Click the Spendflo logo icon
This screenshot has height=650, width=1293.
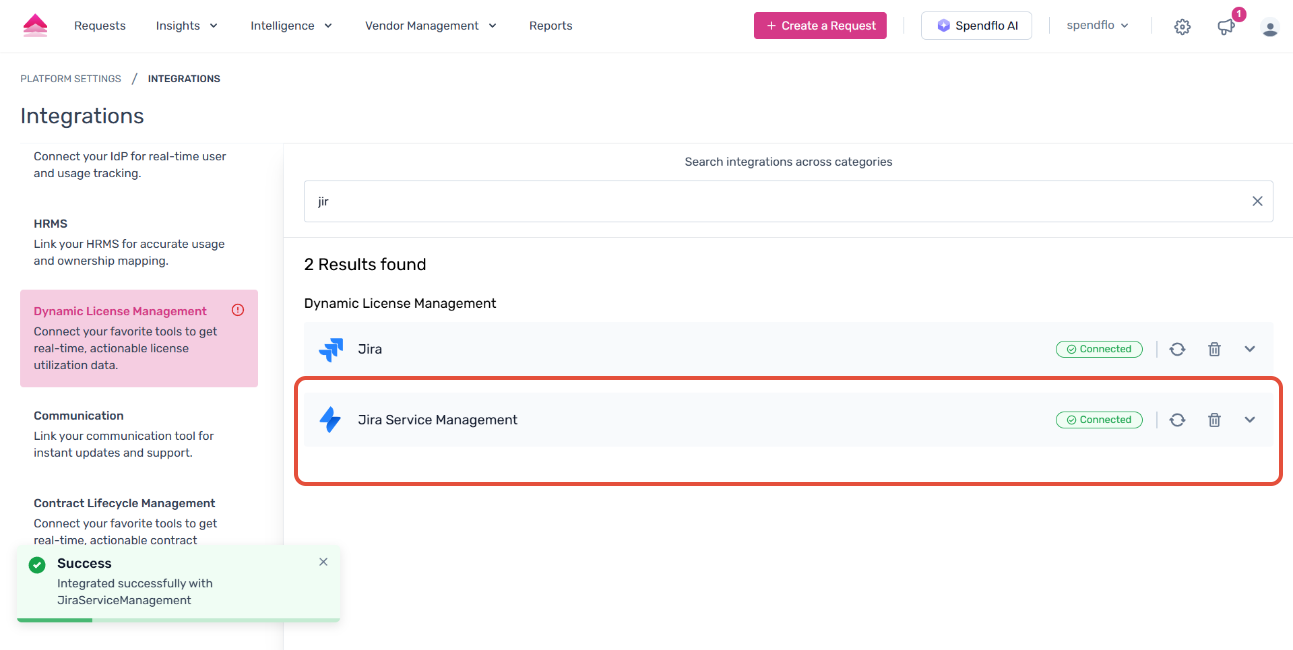35,26
